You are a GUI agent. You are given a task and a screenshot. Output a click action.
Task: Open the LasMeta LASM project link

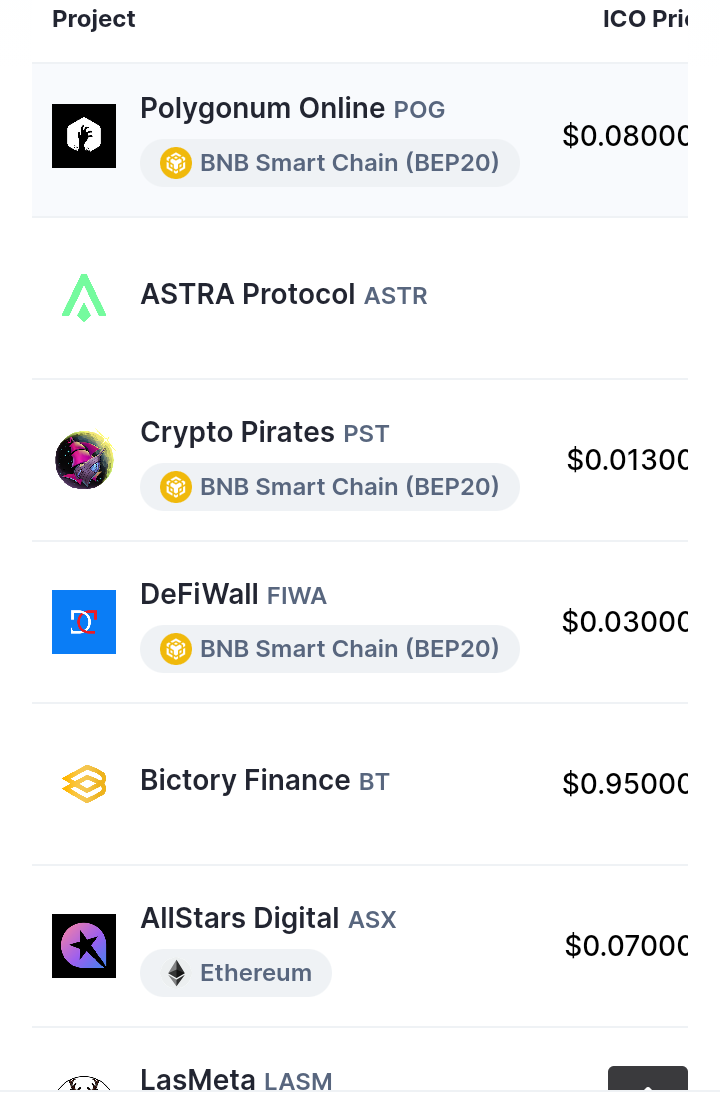click(236, 1079)
